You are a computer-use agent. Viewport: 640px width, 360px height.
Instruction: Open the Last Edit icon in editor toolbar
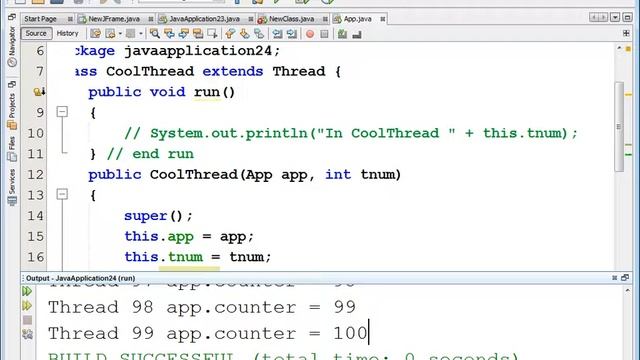pos(96,33)
